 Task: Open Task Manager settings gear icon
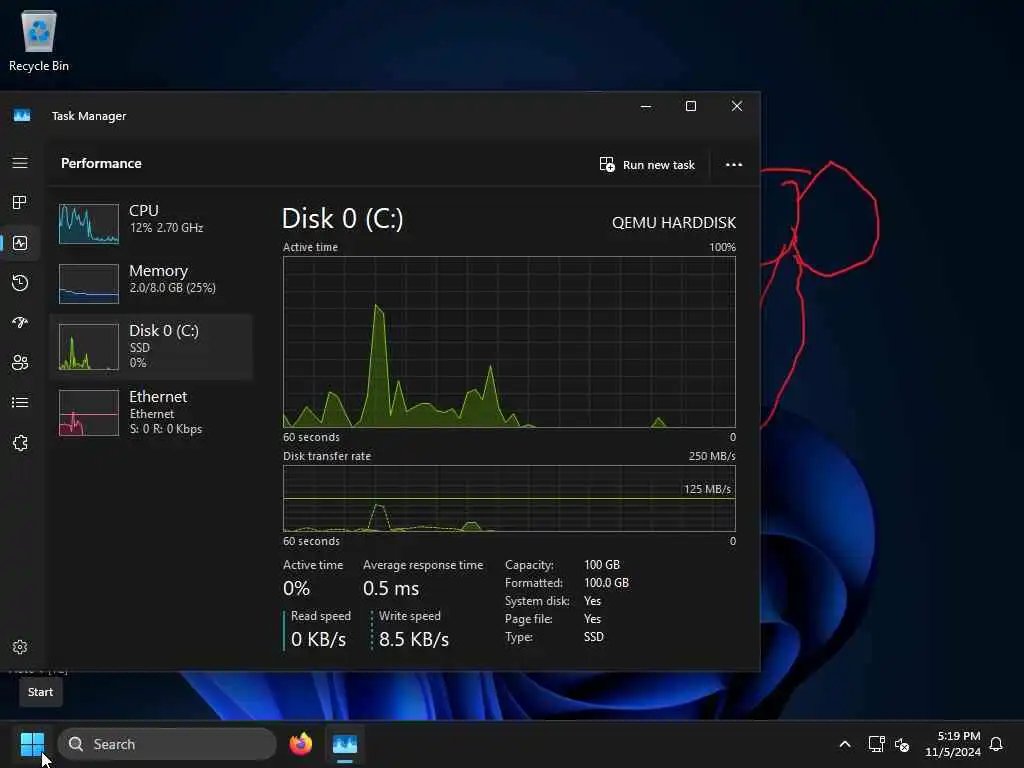point(20,647)
